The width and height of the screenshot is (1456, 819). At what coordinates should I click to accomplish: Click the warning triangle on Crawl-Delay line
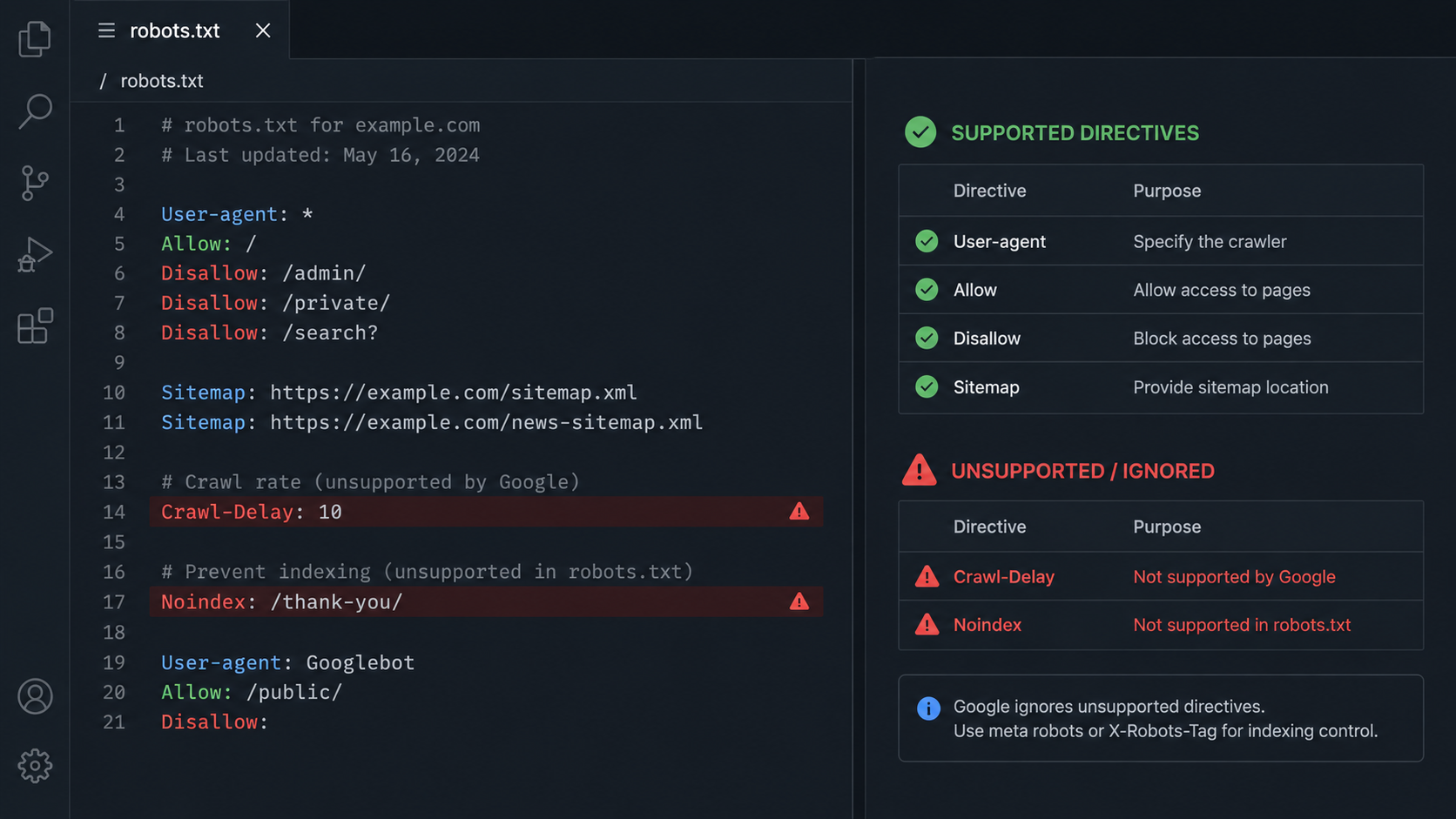tap(799, 512)
